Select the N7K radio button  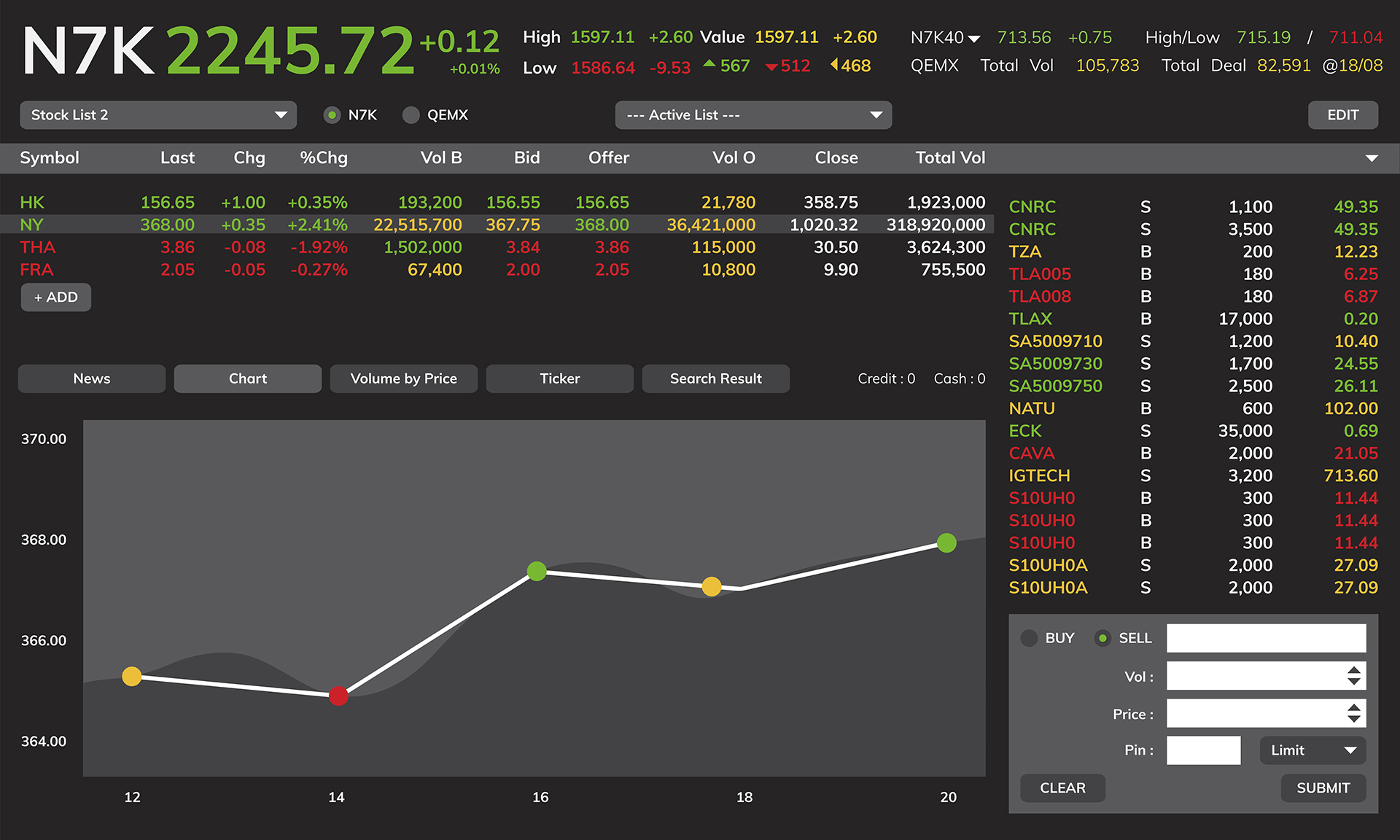[x=332, y=115]
